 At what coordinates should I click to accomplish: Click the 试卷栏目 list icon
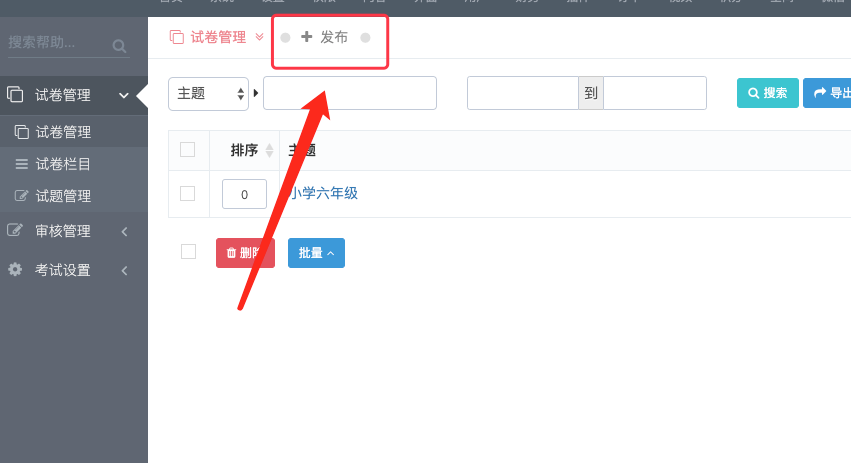coord(22,164)
